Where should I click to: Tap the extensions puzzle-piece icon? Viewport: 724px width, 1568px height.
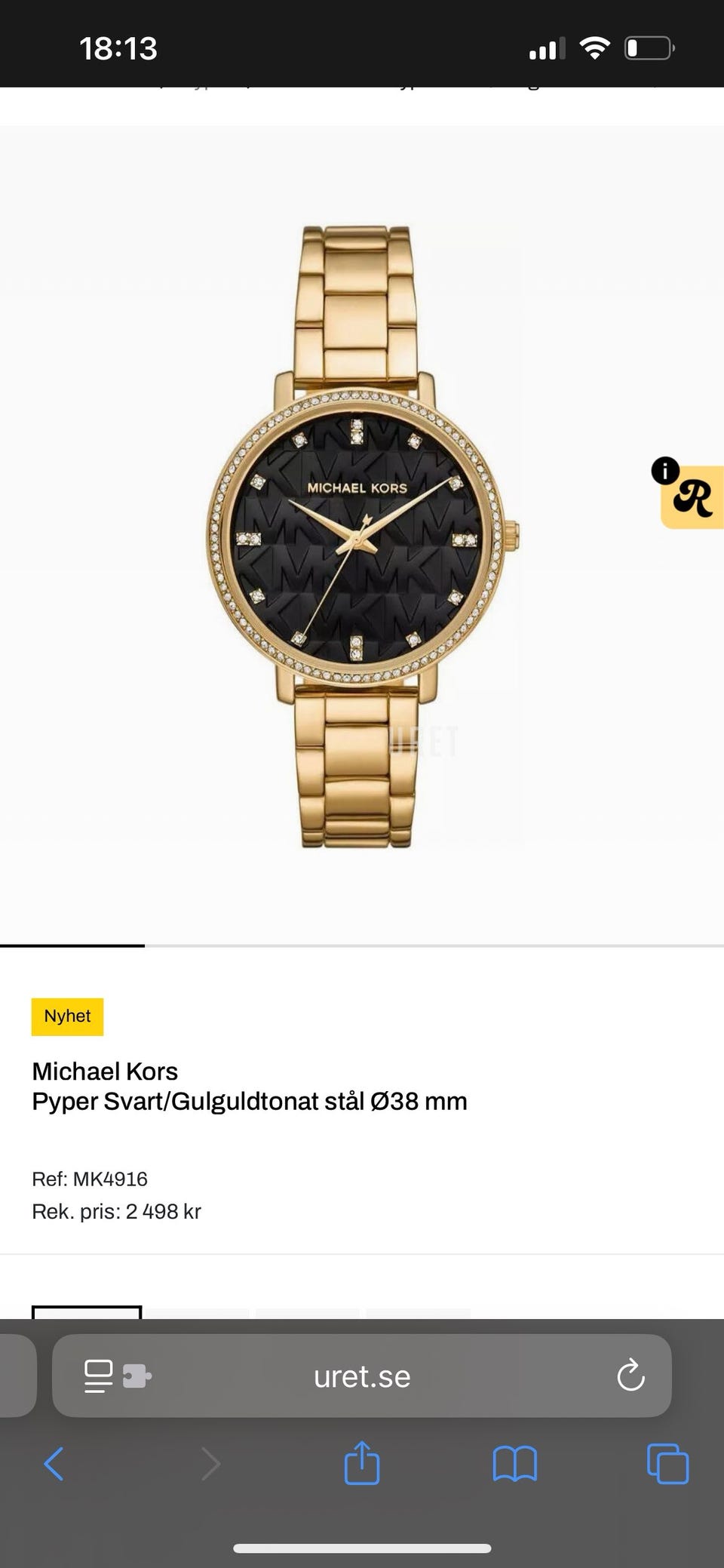[x=137, y=1376]
